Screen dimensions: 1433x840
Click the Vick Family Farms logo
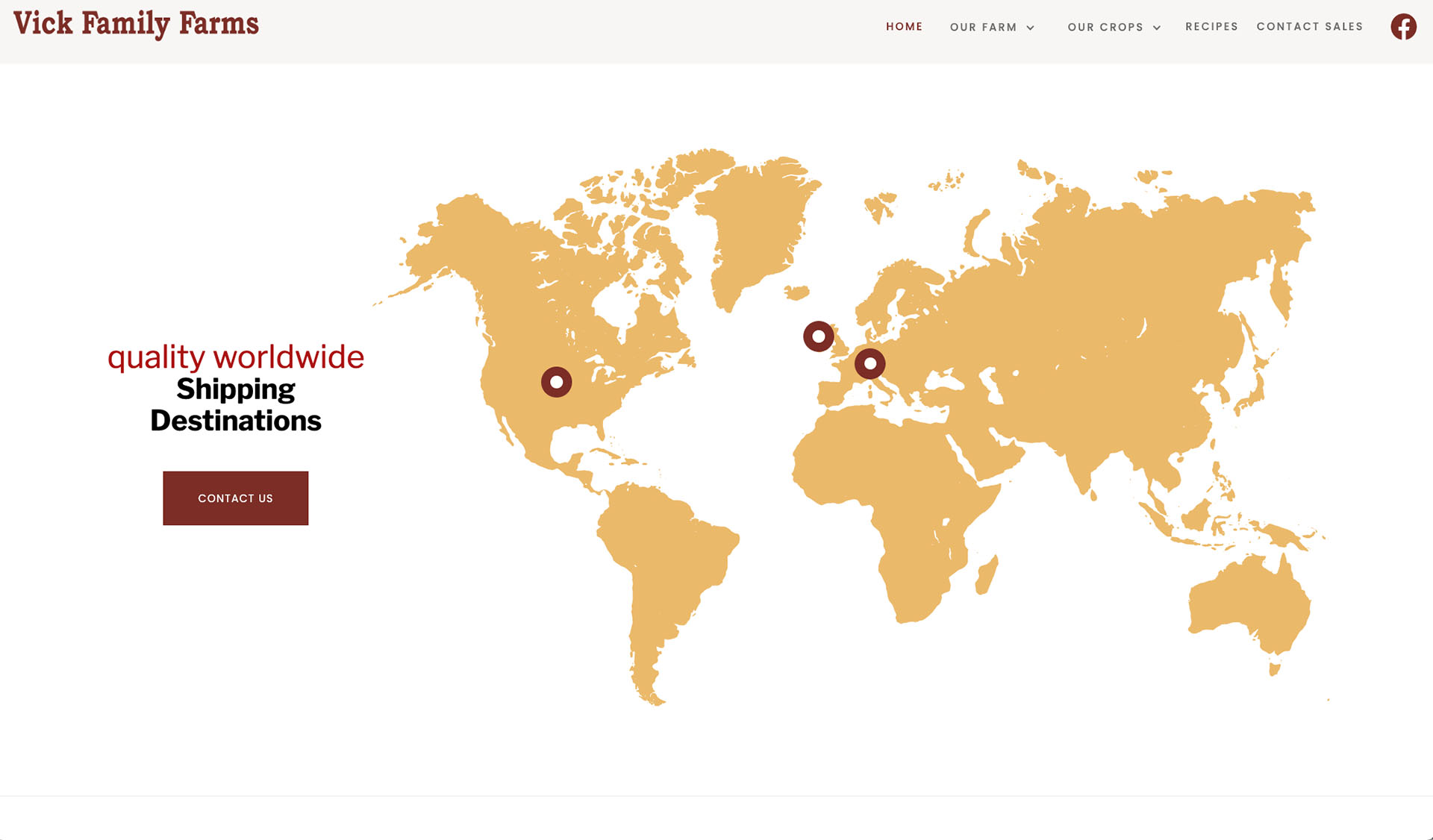click(136, 24)
